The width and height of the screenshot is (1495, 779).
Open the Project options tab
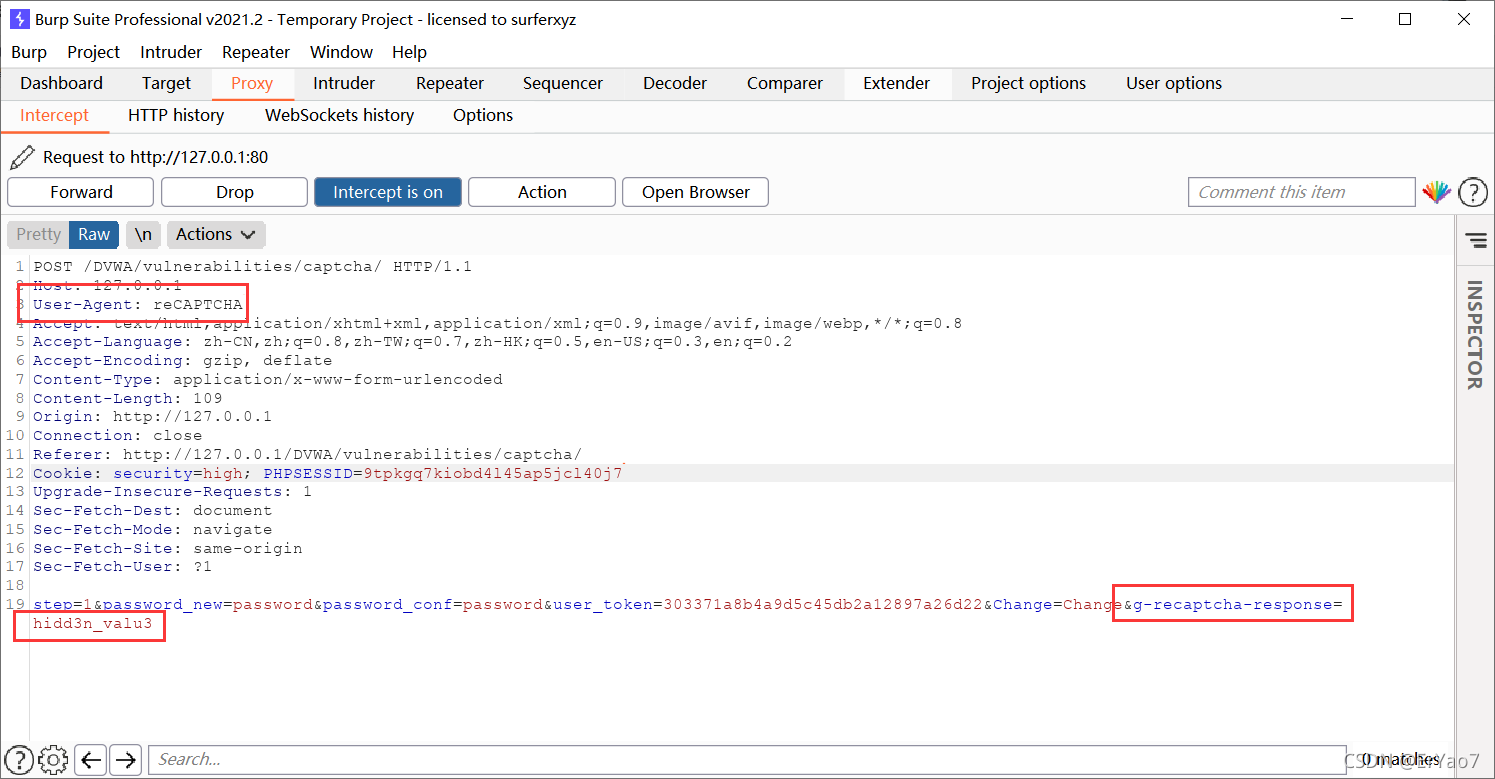(x=1028, y=83)
